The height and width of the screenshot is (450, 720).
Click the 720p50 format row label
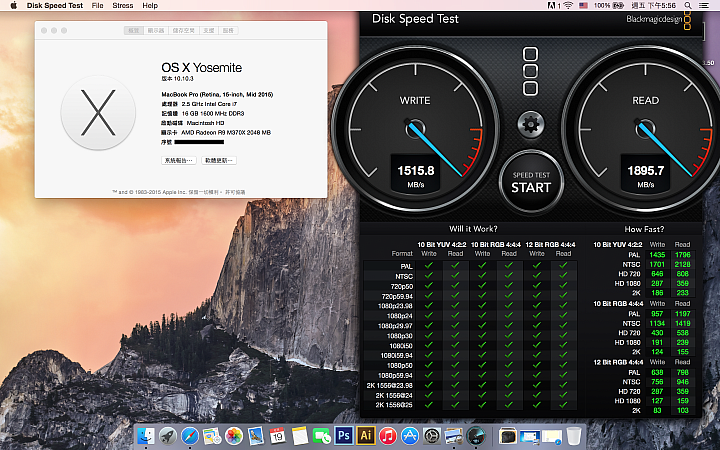(x=402, y=287)
